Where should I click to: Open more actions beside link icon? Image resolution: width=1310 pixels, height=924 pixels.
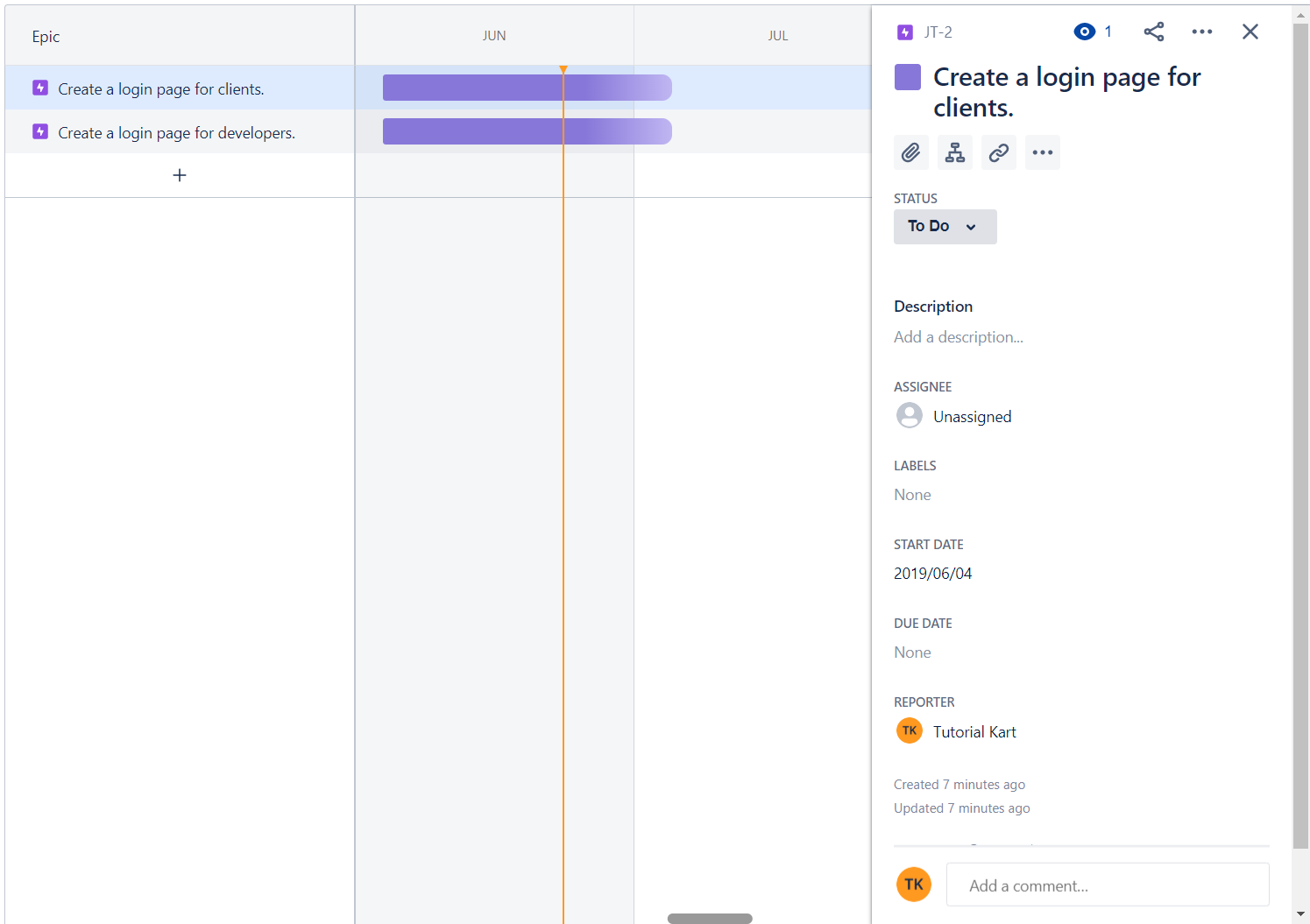[x=1043, y=152]
